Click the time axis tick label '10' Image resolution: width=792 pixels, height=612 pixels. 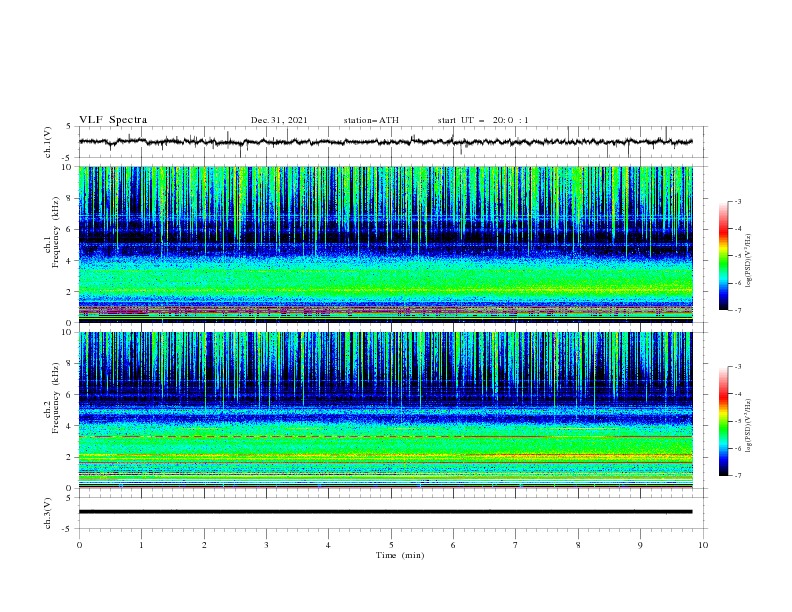703,545
